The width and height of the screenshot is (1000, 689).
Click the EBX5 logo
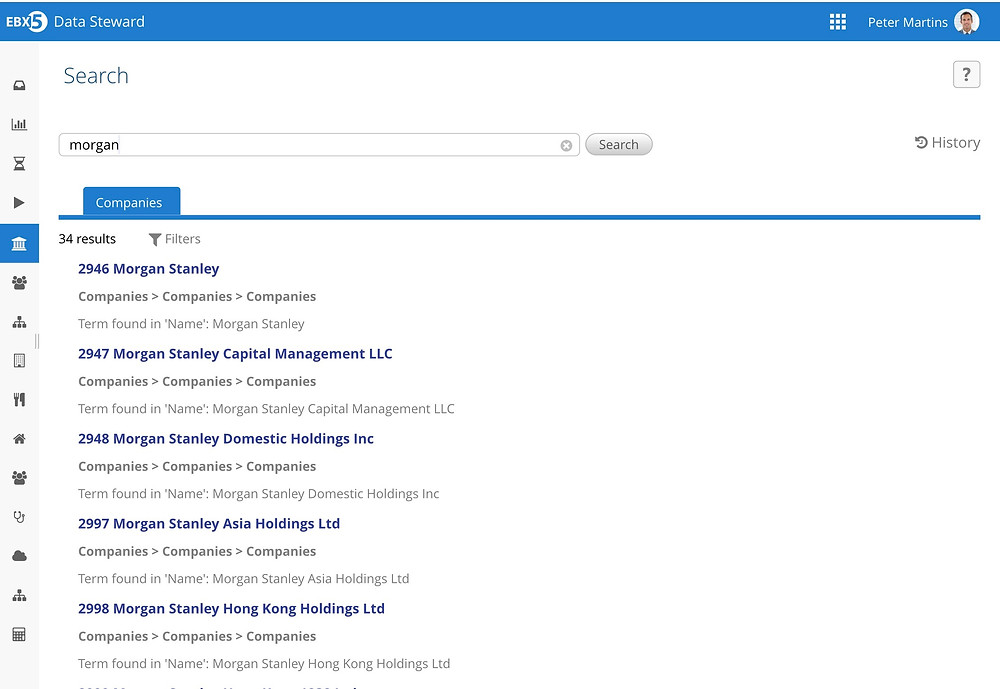(26, 22)
